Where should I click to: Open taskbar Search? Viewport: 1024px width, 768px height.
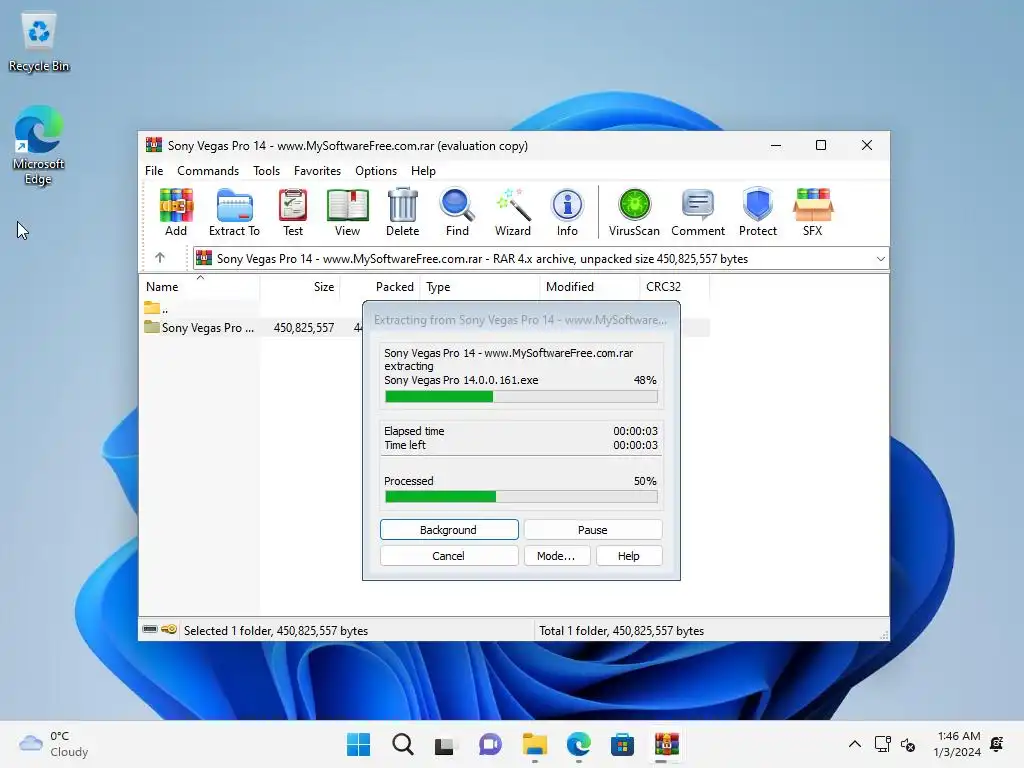[x=402, y=744]
